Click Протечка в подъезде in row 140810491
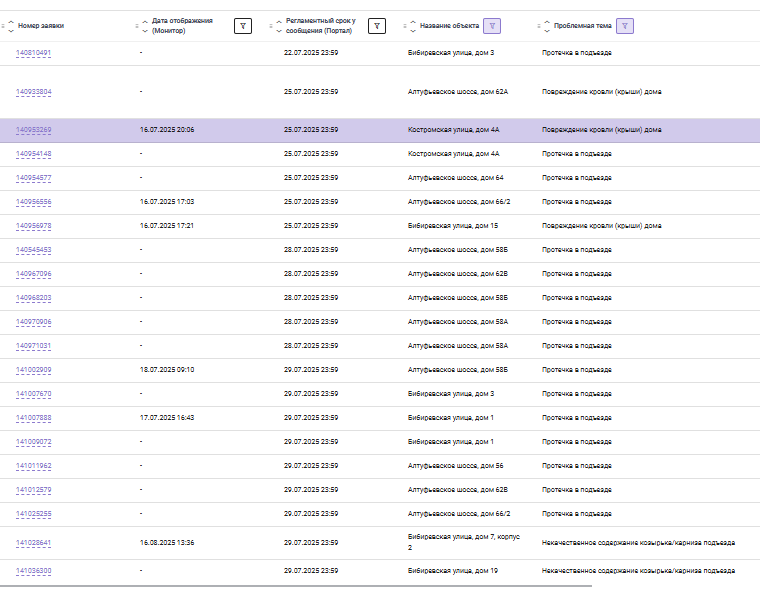760x595 pixels. pyautogui.click(x=576, y=53)
